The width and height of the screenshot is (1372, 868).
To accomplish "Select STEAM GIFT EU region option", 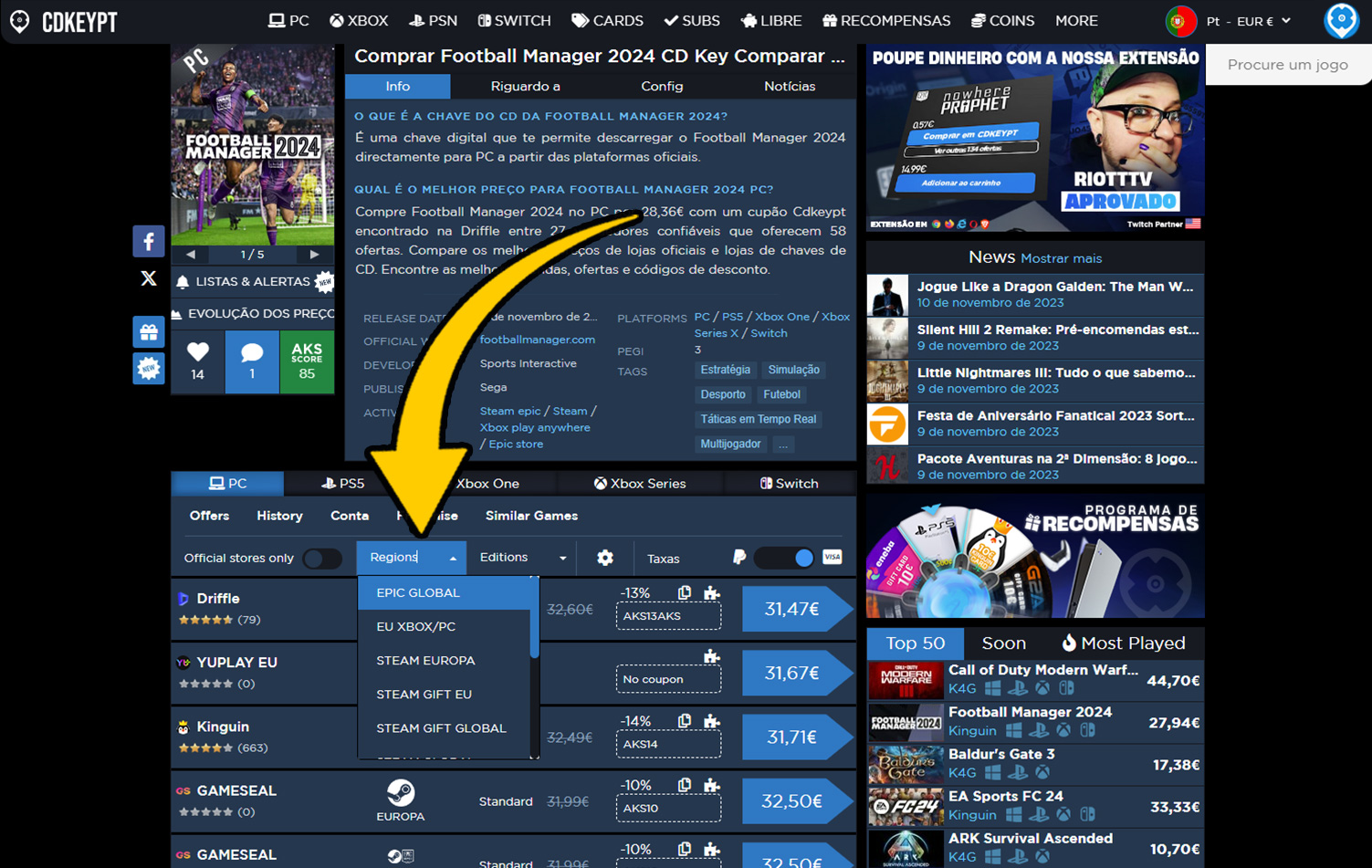I will [x=445, y=694].
